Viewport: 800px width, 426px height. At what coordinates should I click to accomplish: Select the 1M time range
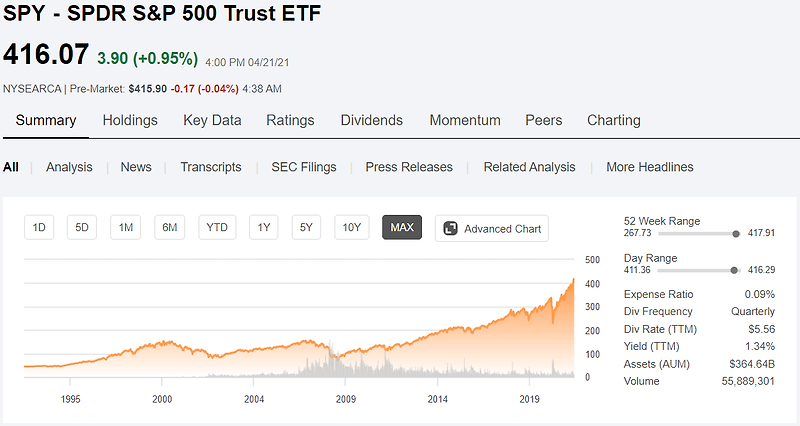coord(126,228)
